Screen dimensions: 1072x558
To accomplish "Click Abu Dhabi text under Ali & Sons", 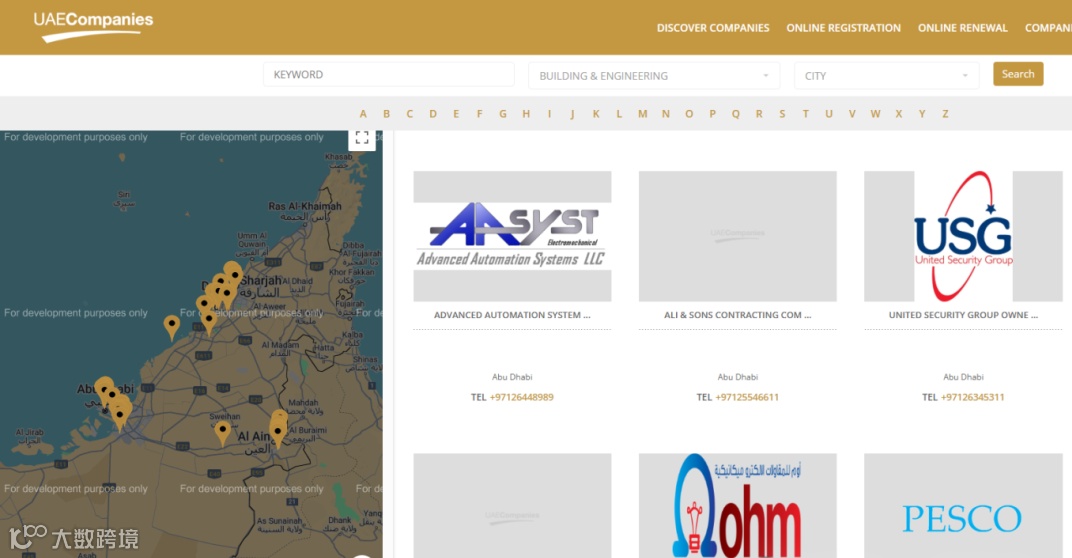I will click(x=737, y=377).
